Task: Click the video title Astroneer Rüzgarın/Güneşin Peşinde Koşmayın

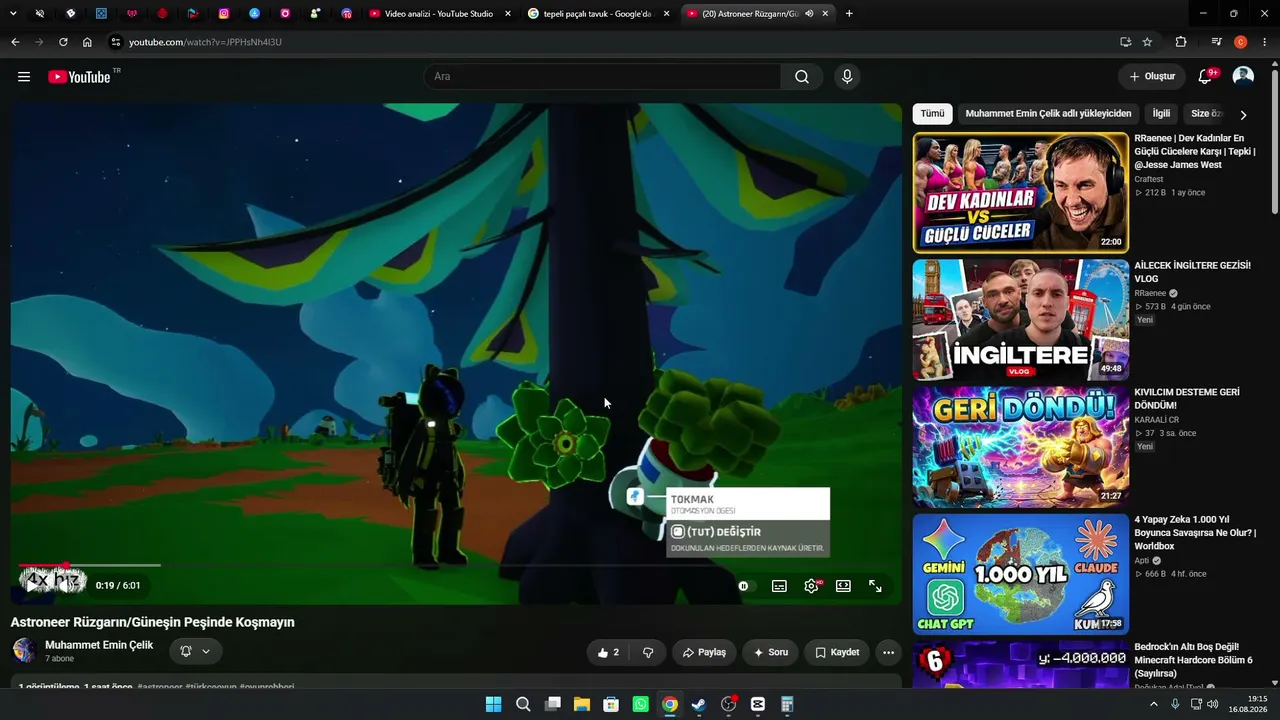Action: (153, 622)
